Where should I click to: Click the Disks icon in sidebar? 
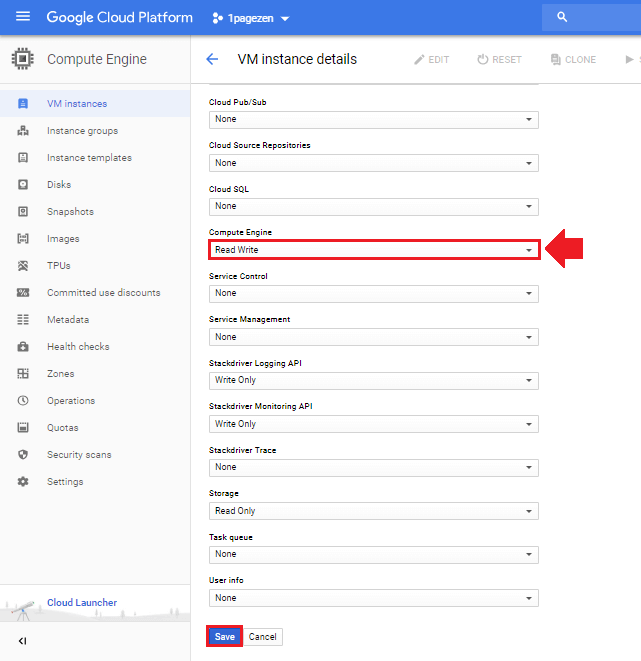[x=23, y=185]
